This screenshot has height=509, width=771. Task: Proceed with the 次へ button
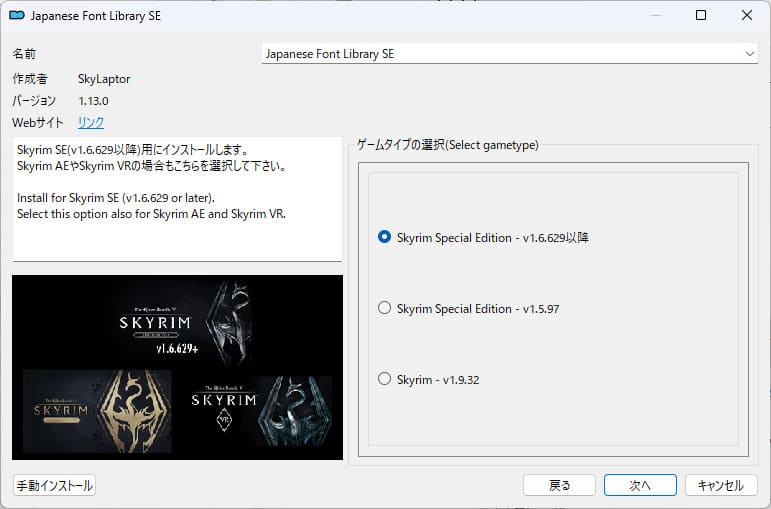[640, 485]
